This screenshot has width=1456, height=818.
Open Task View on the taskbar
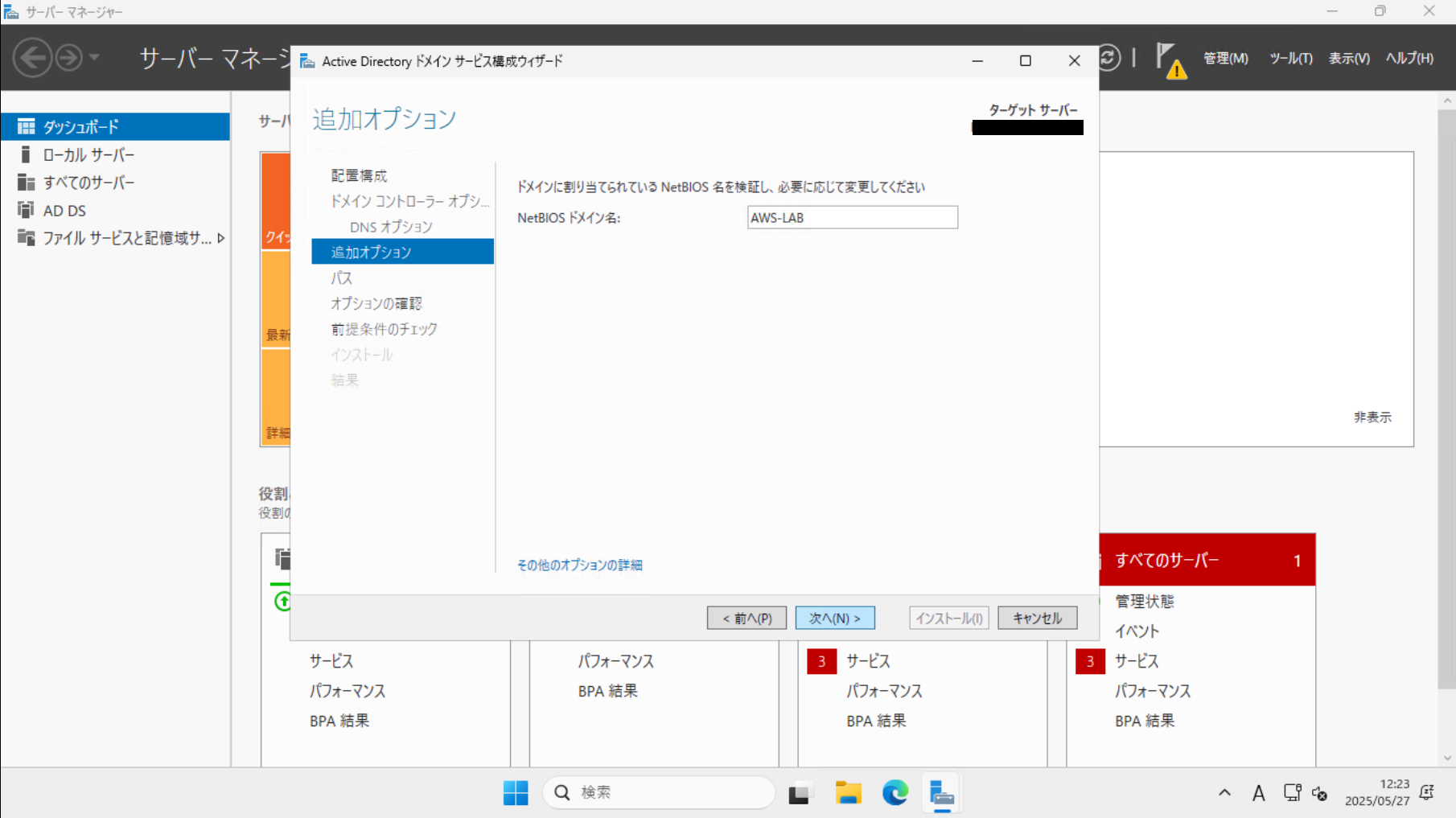pos(799,793)
